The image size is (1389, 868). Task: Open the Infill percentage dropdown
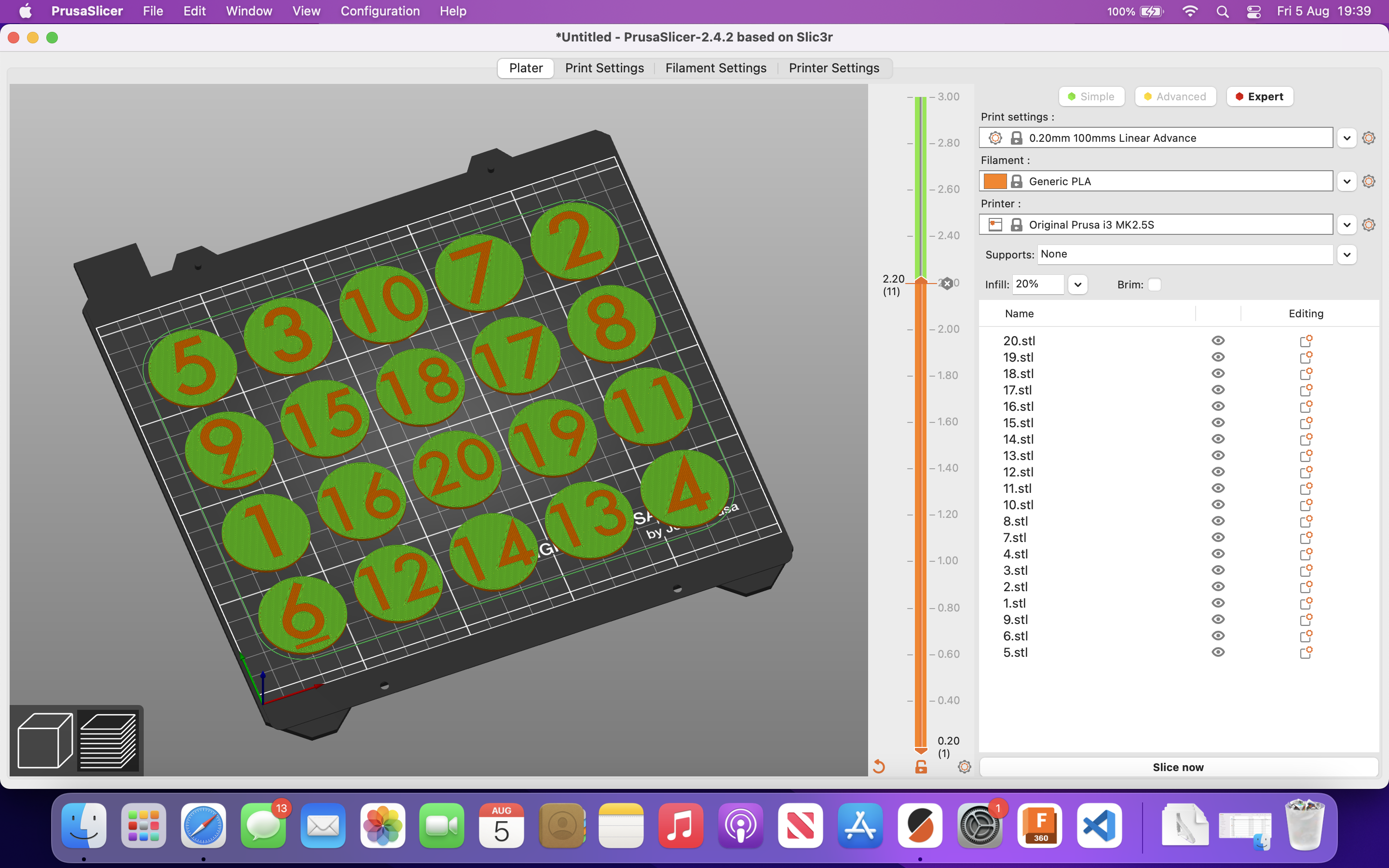pyautogui.click(x=1077, y=285)
